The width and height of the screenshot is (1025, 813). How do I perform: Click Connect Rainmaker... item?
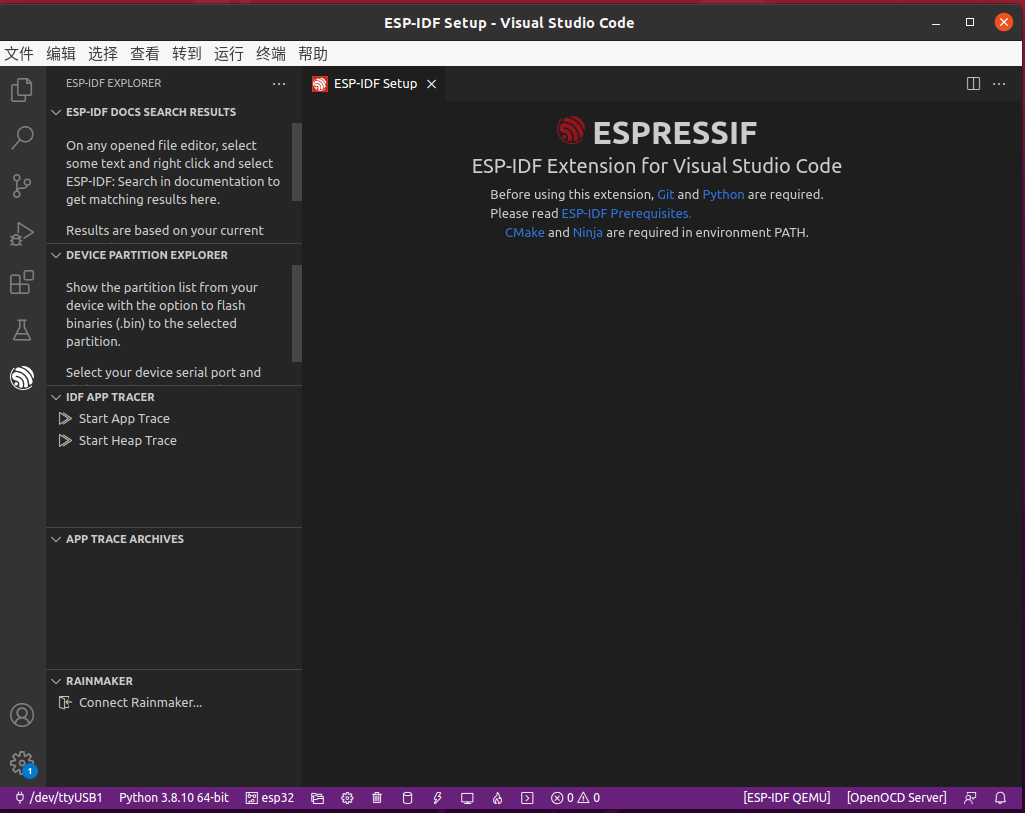tap(174, 703)
